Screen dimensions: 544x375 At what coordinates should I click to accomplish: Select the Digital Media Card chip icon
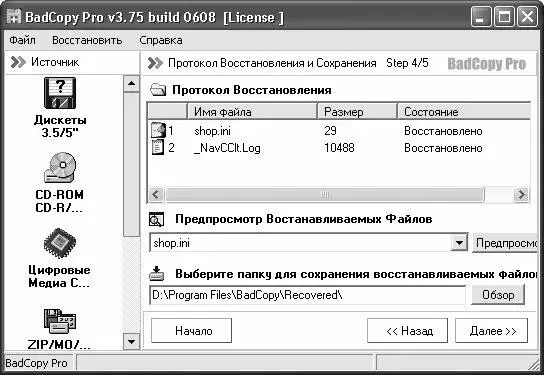(x=60, y=243)
